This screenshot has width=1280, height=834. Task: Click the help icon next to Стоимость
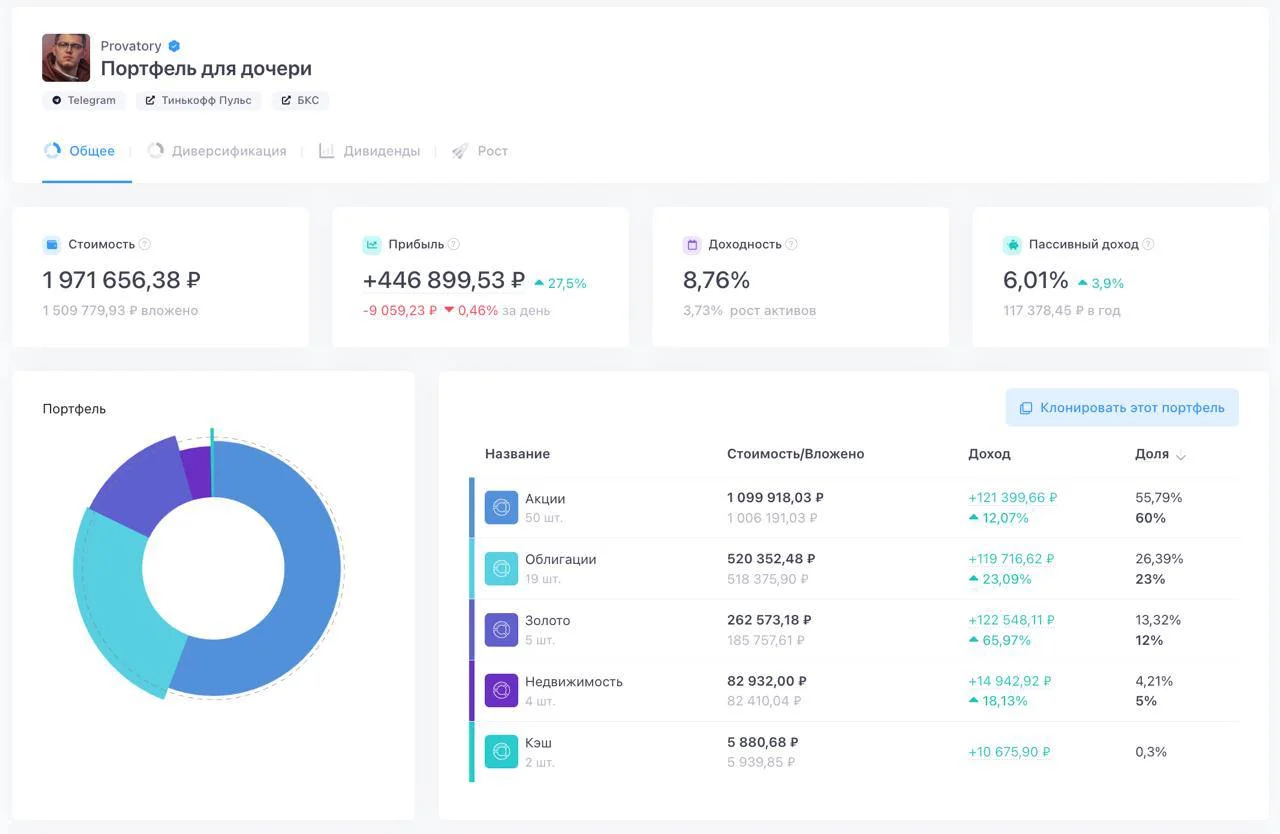(x=145, y=244)
